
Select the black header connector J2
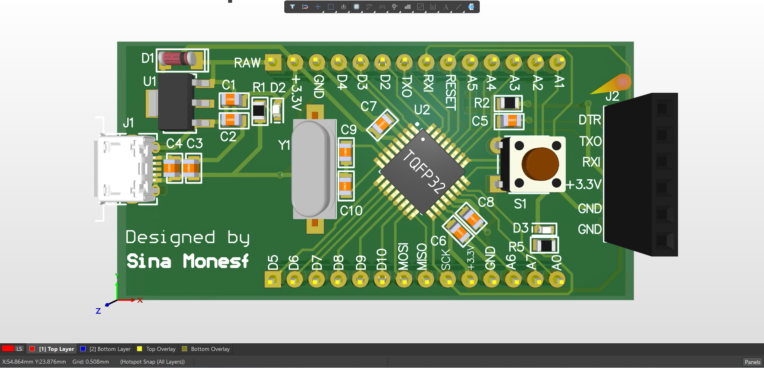click(x=640, y=174)
